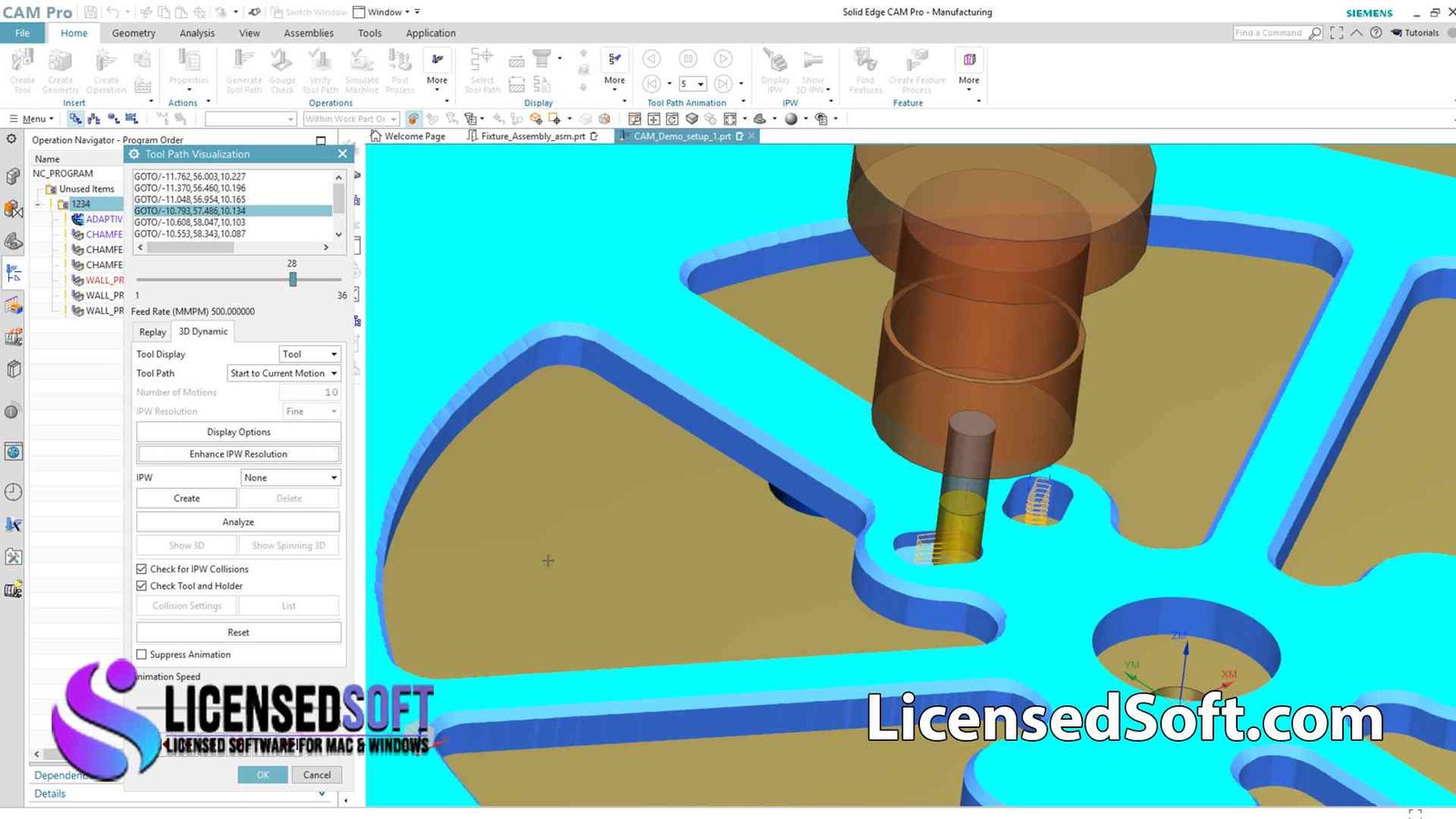
Task: Expand the Details section chevron
Action: tap(321, 794)
